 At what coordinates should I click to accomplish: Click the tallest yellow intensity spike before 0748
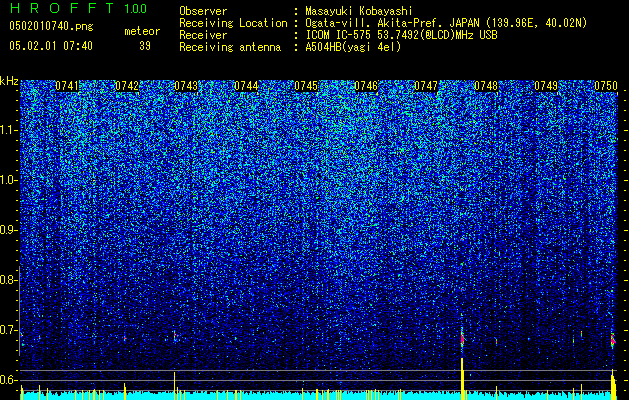click(x=462, y=378)
